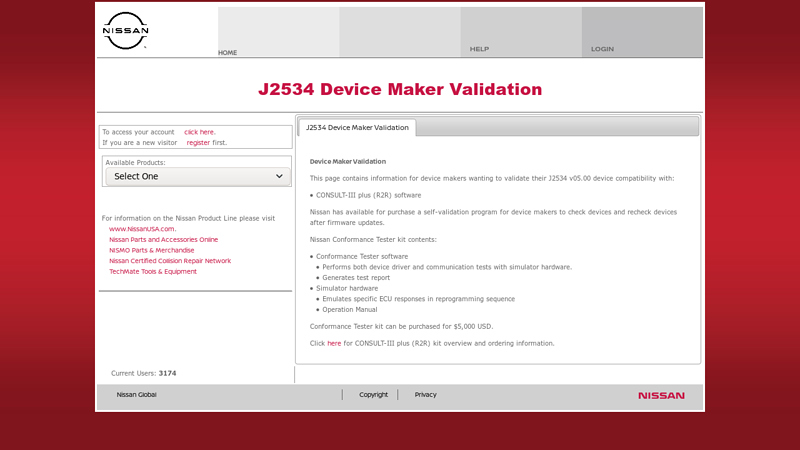This screenshot has width=800, height=450.
Task: Open the LOGIN menu item
Action: (602, 49)
